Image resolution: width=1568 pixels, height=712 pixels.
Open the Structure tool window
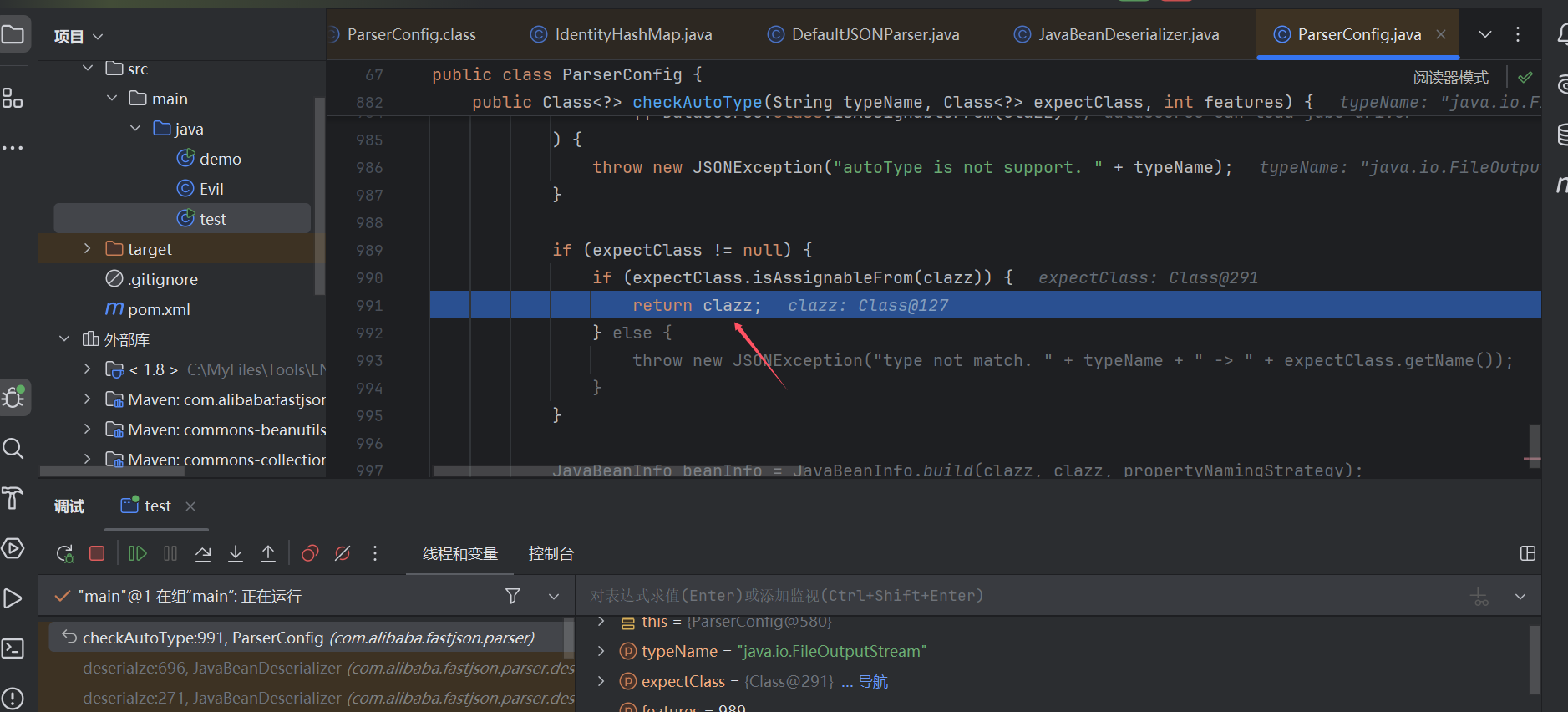tap(13, 98)
